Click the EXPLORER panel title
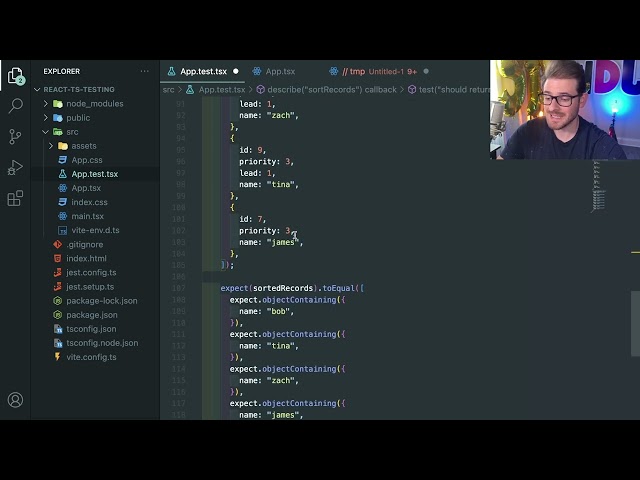 62,71
